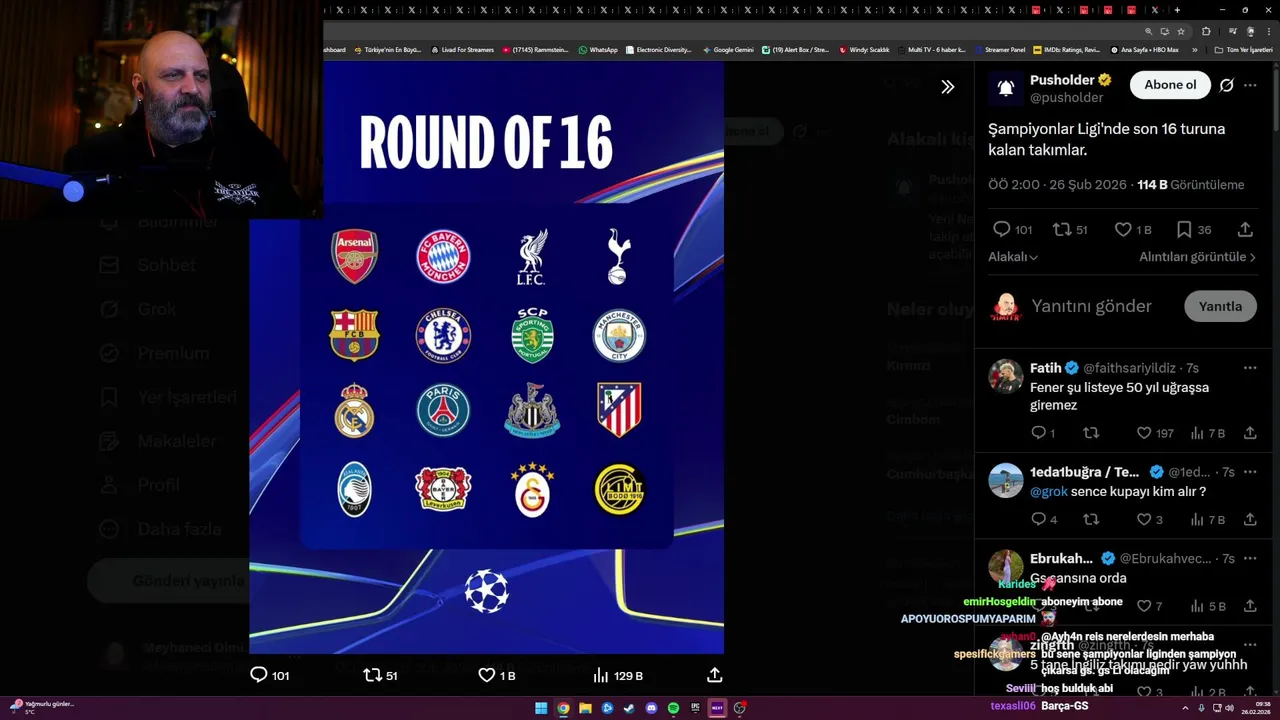1280x720 pixels.
Task: Open File Explorer from the taskbar
Action: [x=585, y=708]
